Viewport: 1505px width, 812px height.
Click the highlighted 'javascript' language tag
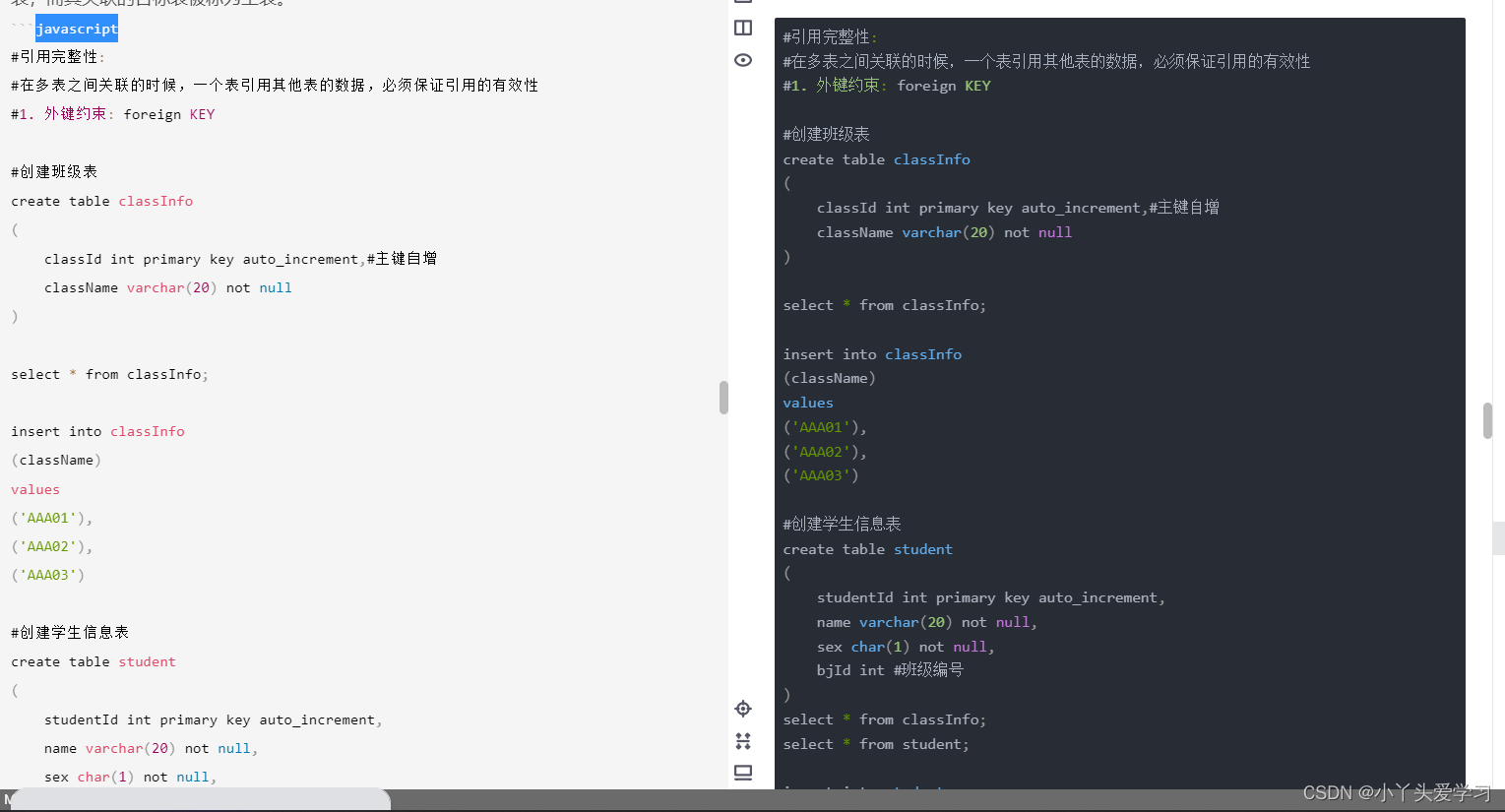pos(77,29)
